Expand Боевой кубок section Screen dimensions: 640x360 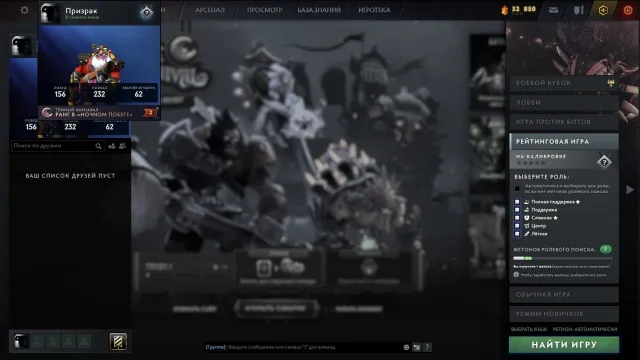(564, 83)
